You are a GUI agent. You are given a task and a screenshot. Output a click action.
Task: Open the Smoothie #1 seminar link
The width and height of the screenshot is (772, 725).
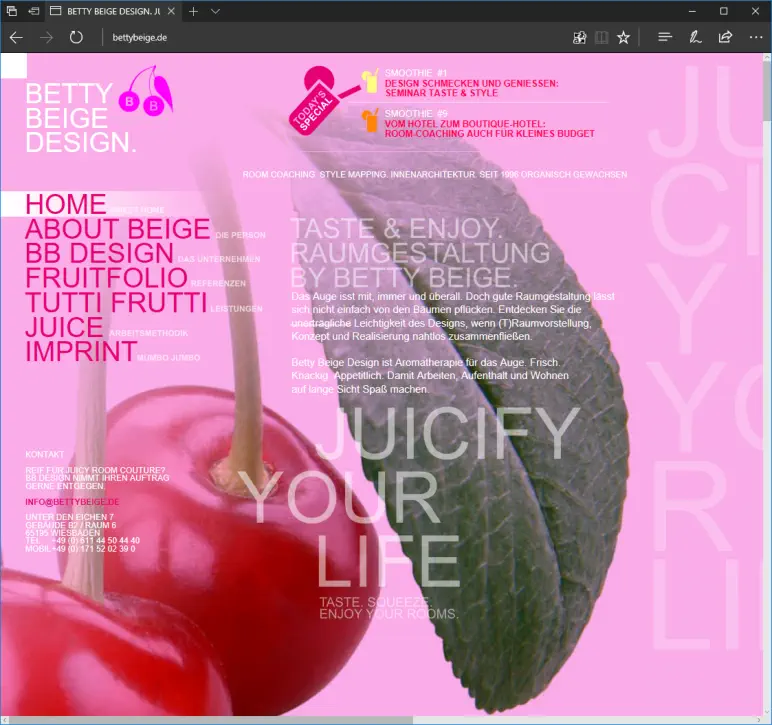(470, 88)
